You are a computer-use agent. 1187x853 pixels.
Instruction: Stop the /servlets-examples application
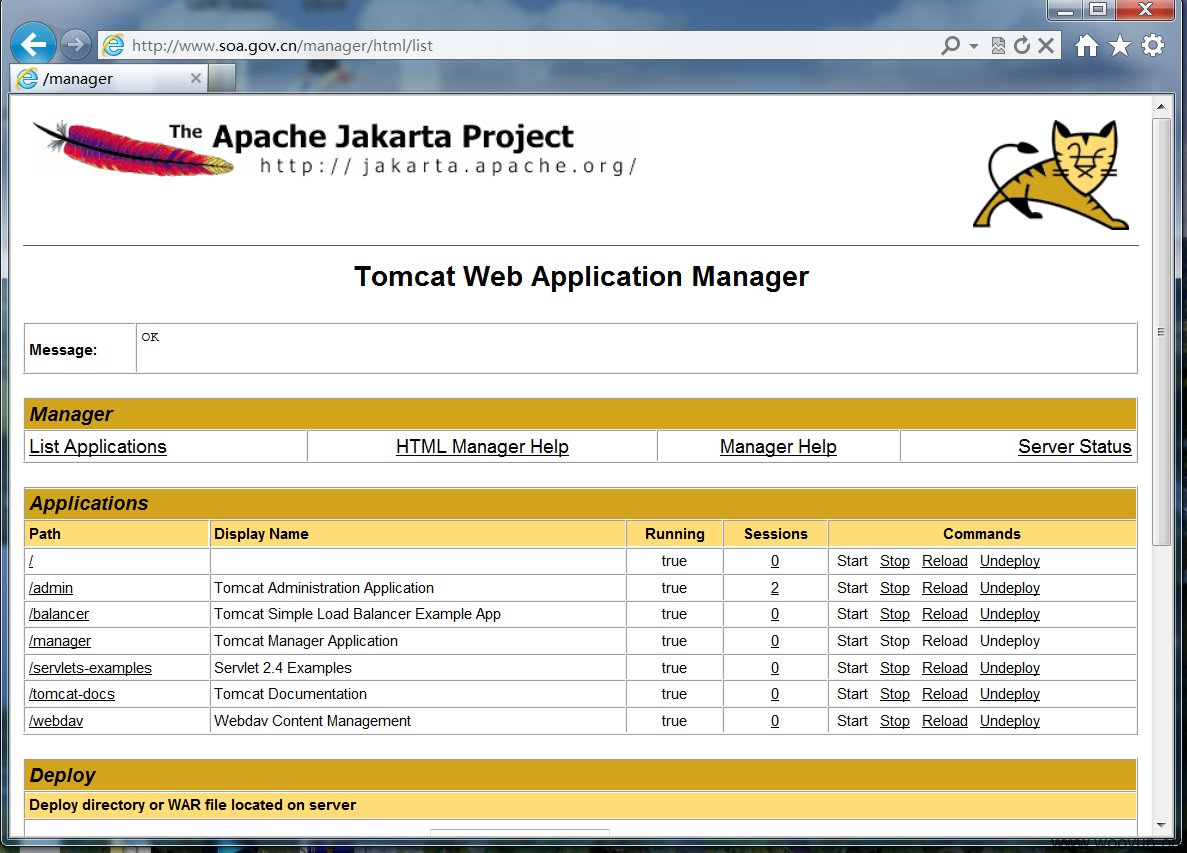[x=895, y=668]
